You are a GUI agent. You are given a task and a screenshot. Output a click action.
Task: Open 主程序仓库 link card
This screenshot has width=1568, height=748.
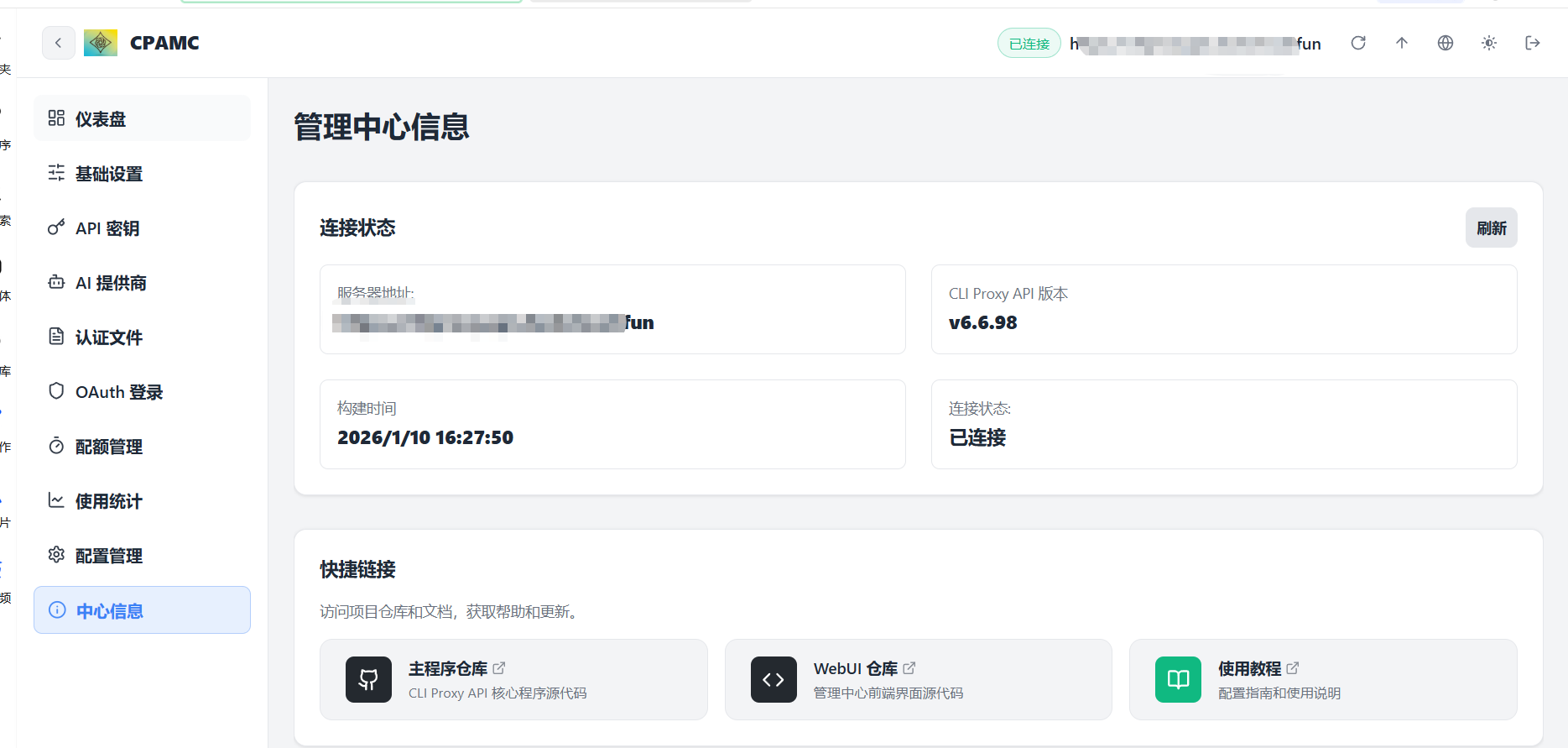[x=513, y=679]
